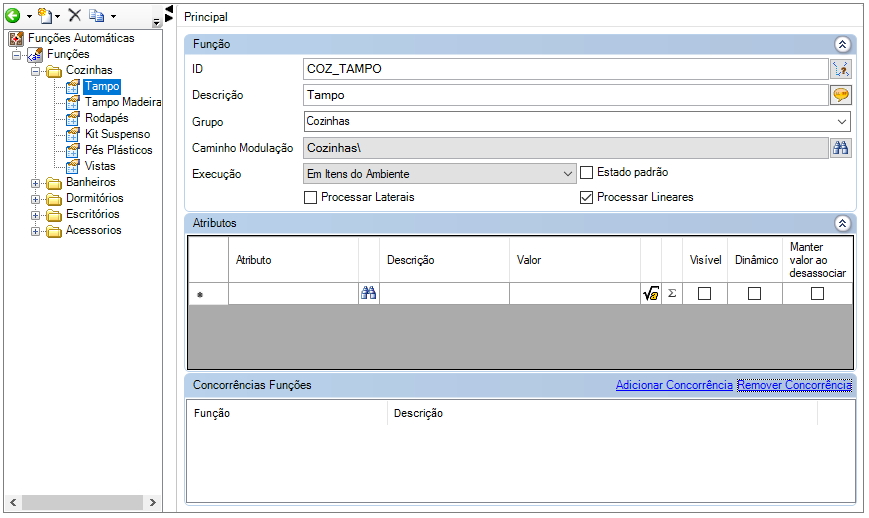Select the Funções Automáticas root icon
This screenshot has height=518, width=869.
pos(17,38)
